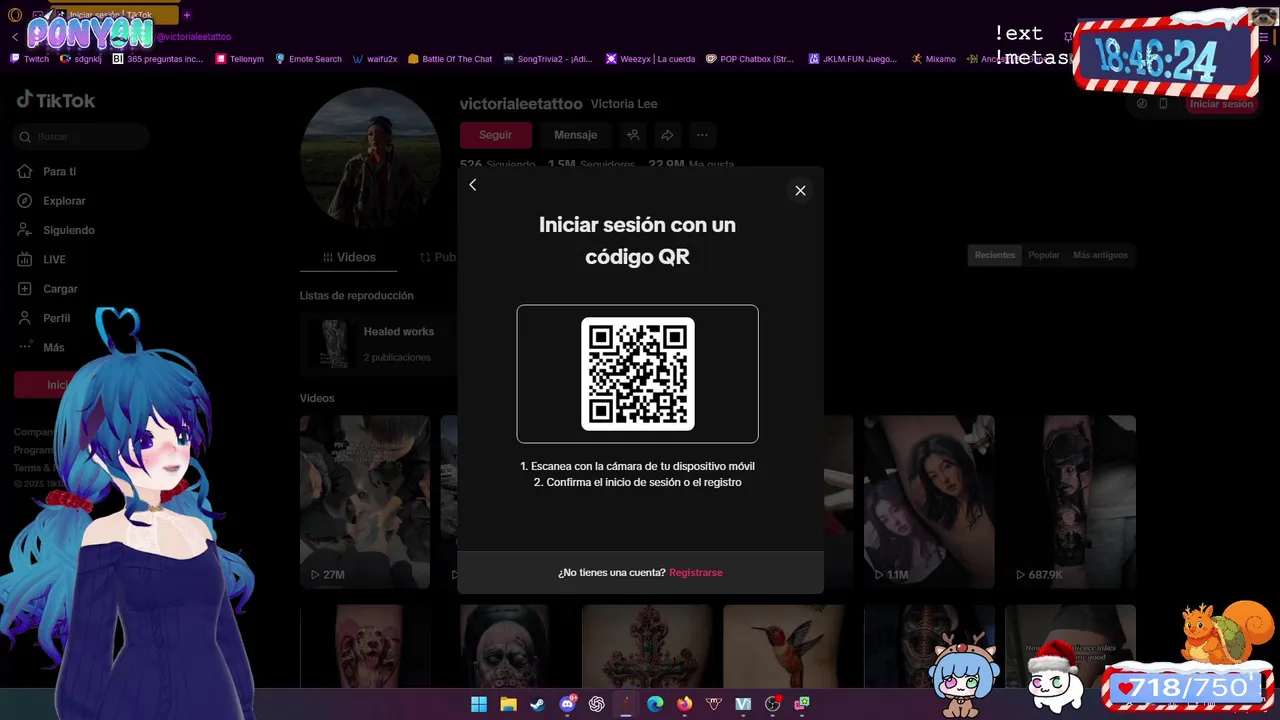Screen dimensions: 1280x720
Task: Open Steam from the taskbar
Action: [537, 704]
